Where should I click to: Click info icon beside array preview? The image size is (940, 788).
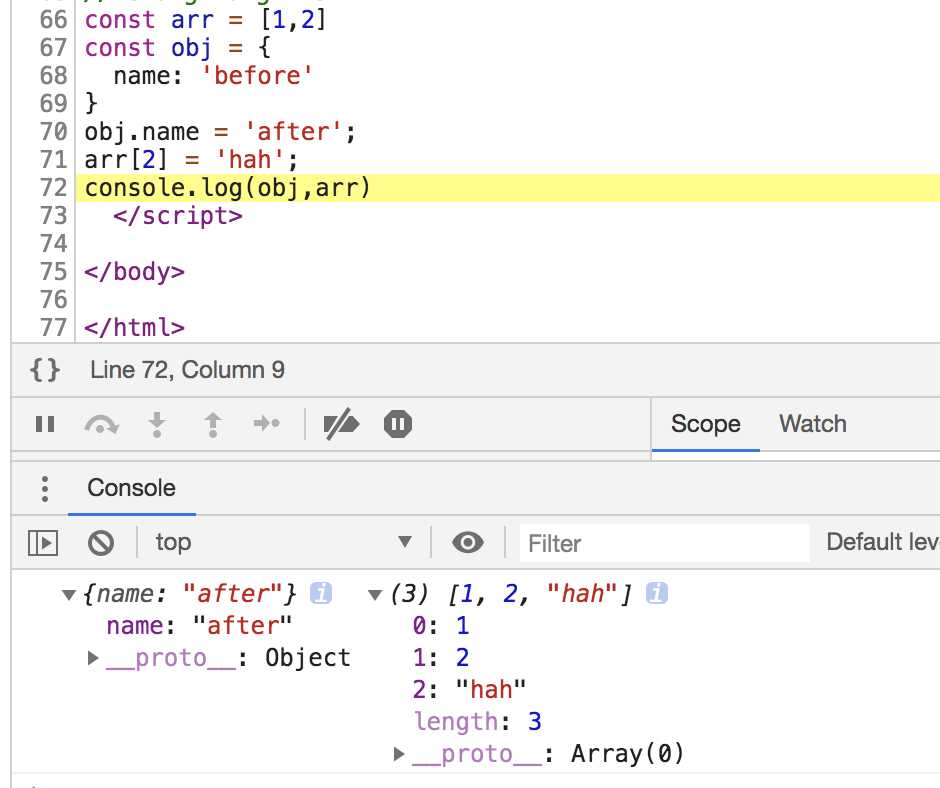656,593
